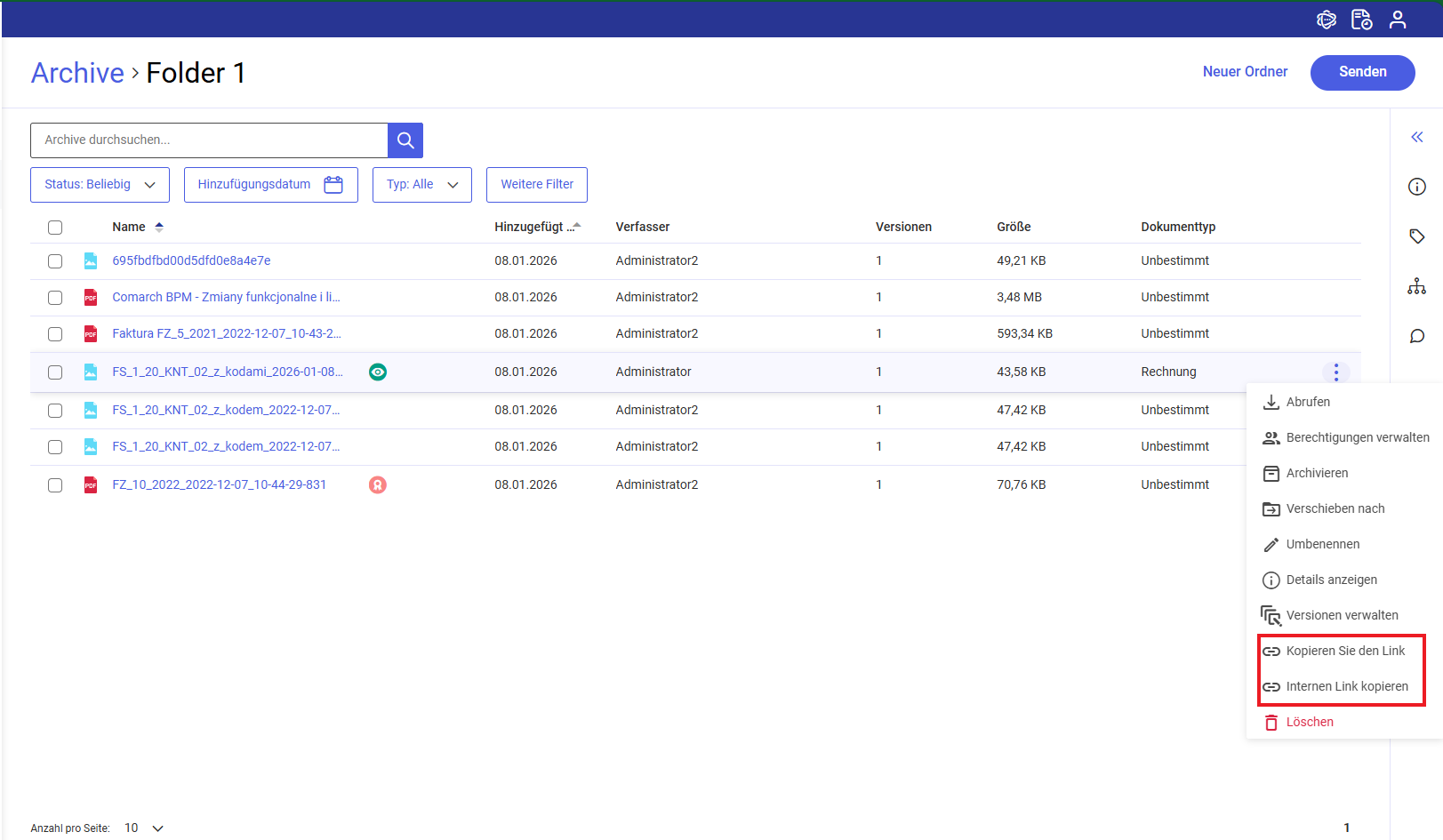Click the magnifier search button
1443x840 pixels.
pos(405,140)
